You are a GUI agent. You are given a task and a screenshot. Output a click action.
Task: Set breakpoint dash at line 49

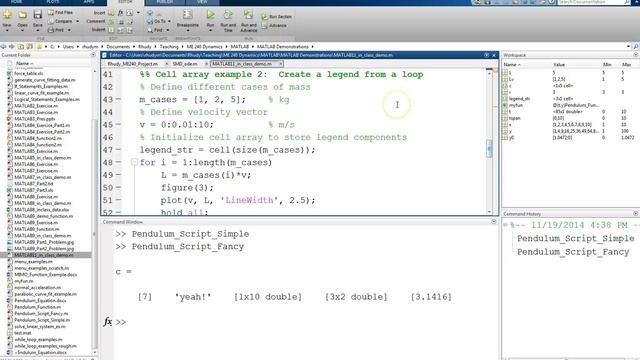(x=118, y=175)
